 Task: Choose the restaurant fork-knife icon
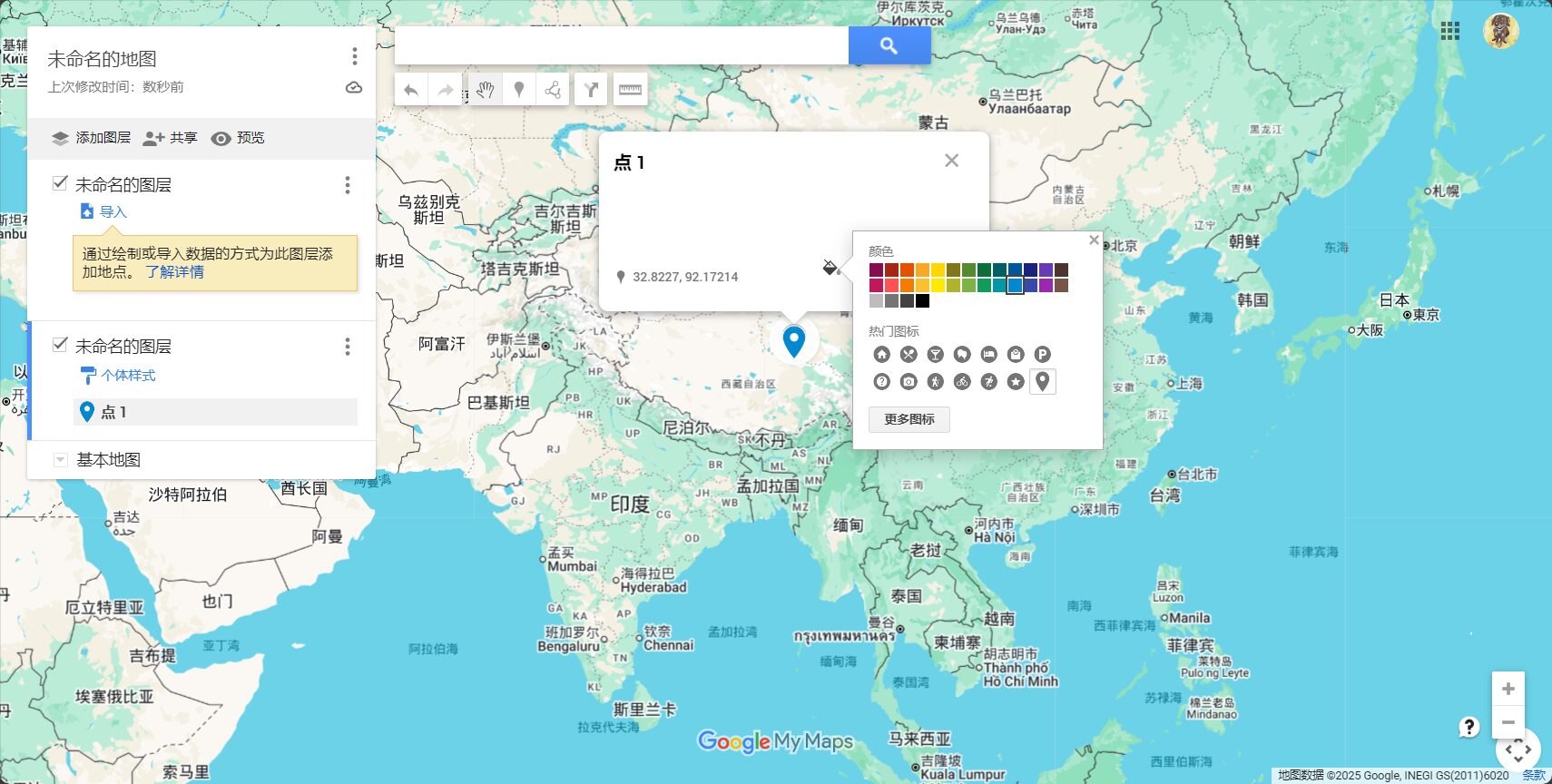pyautogui.click(x=909, y=354)
